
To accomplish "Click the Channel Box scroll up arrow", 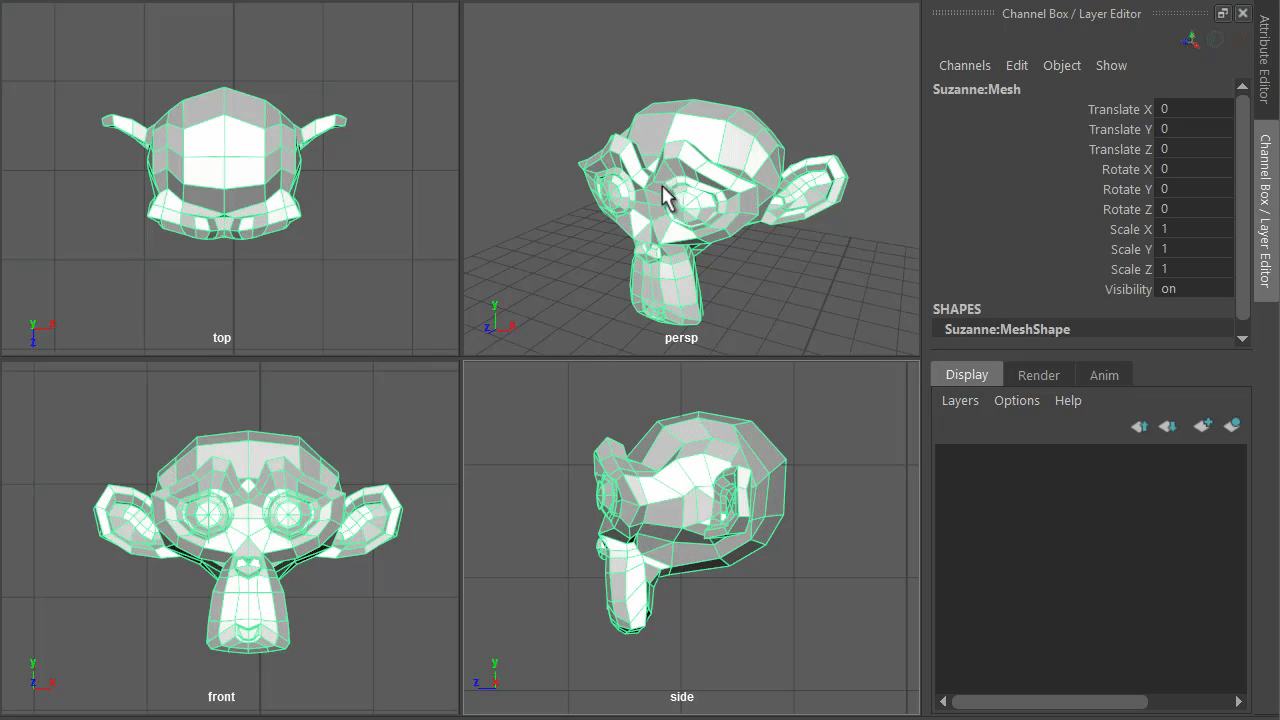I will tap(1243, 86).
